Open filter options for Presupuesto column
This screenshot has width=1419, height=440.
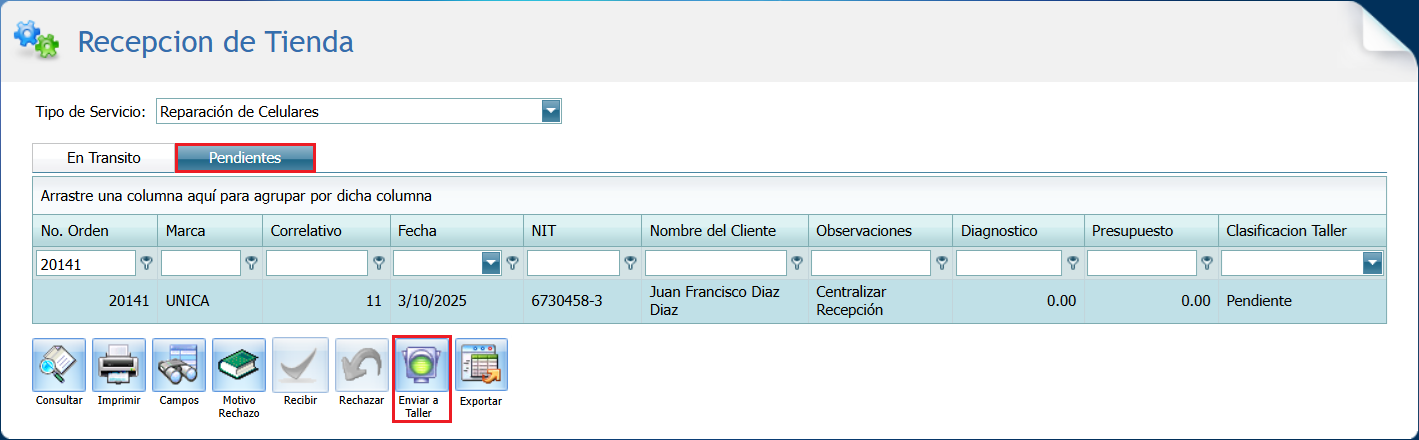[x=1207, y=263]
